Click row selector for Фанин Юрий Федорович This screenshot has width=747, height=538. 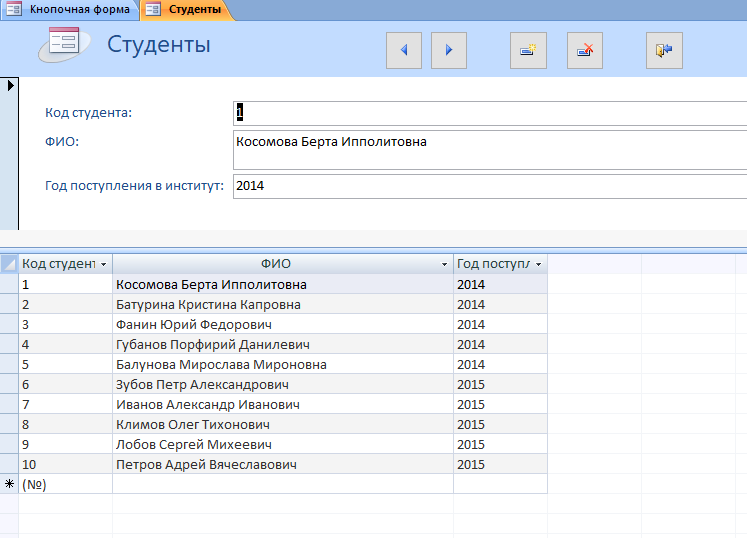pyautogui.click(x=9, y=325)
